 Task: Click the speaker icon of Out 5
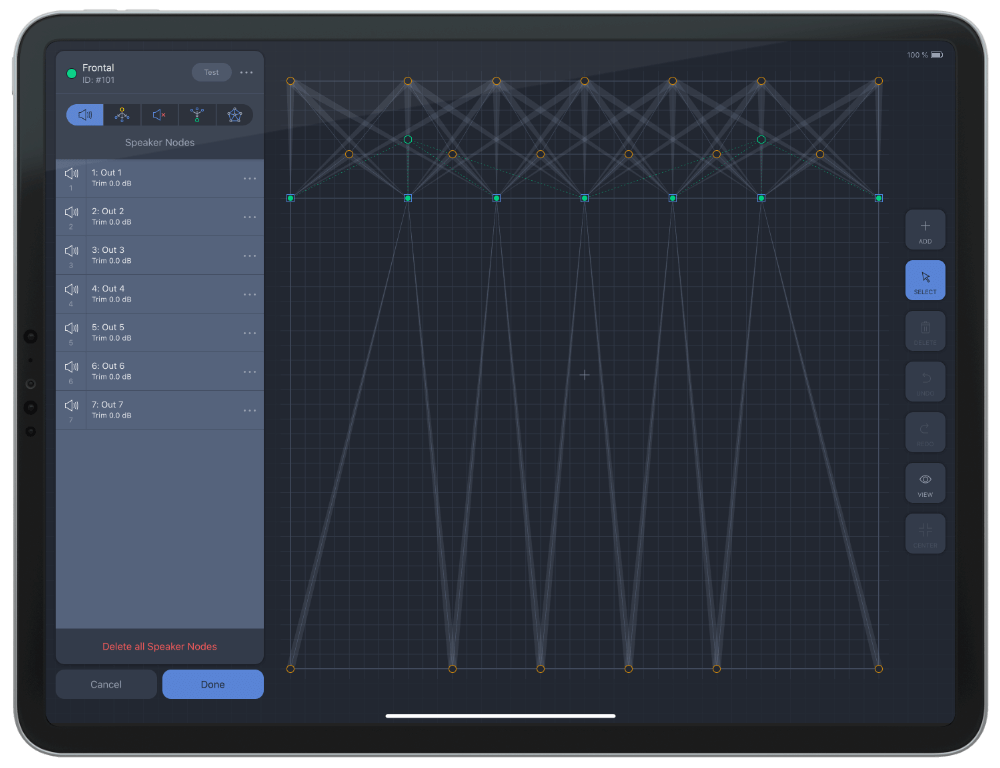(x=71, y=328)
